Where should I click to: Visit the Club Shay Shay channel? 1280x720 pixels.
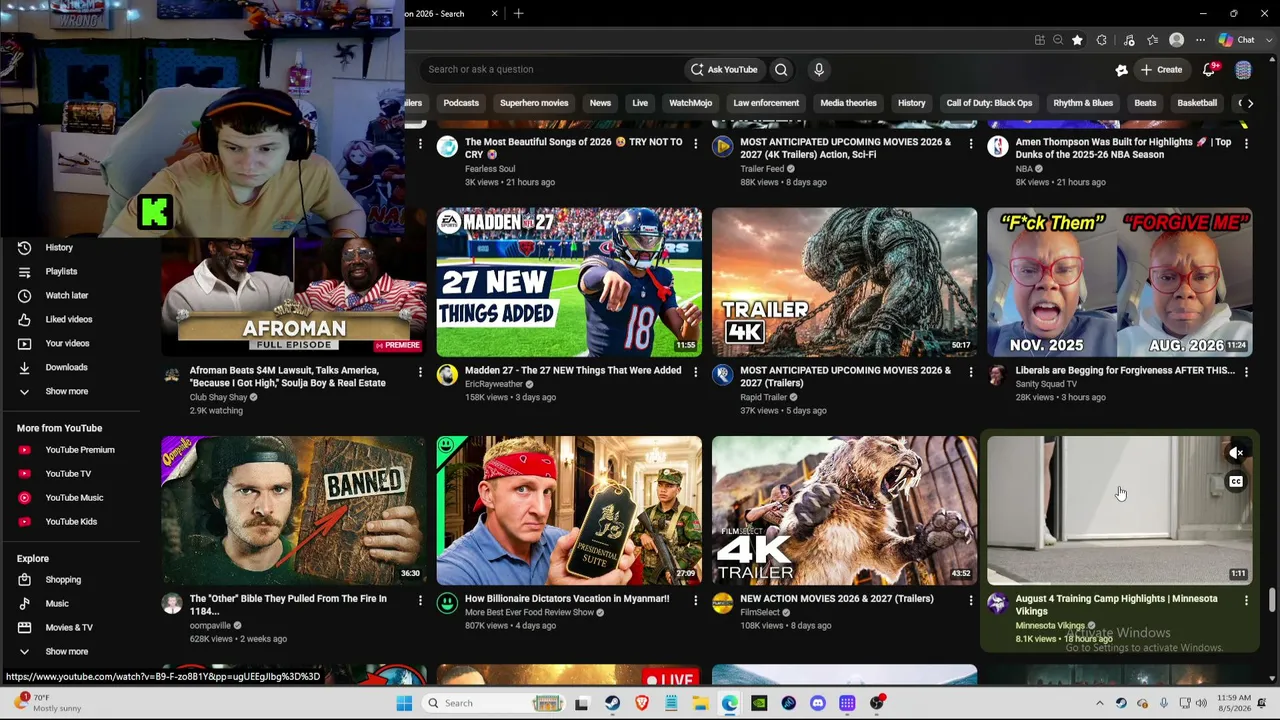pyautogui.click(x=218, y=397)
